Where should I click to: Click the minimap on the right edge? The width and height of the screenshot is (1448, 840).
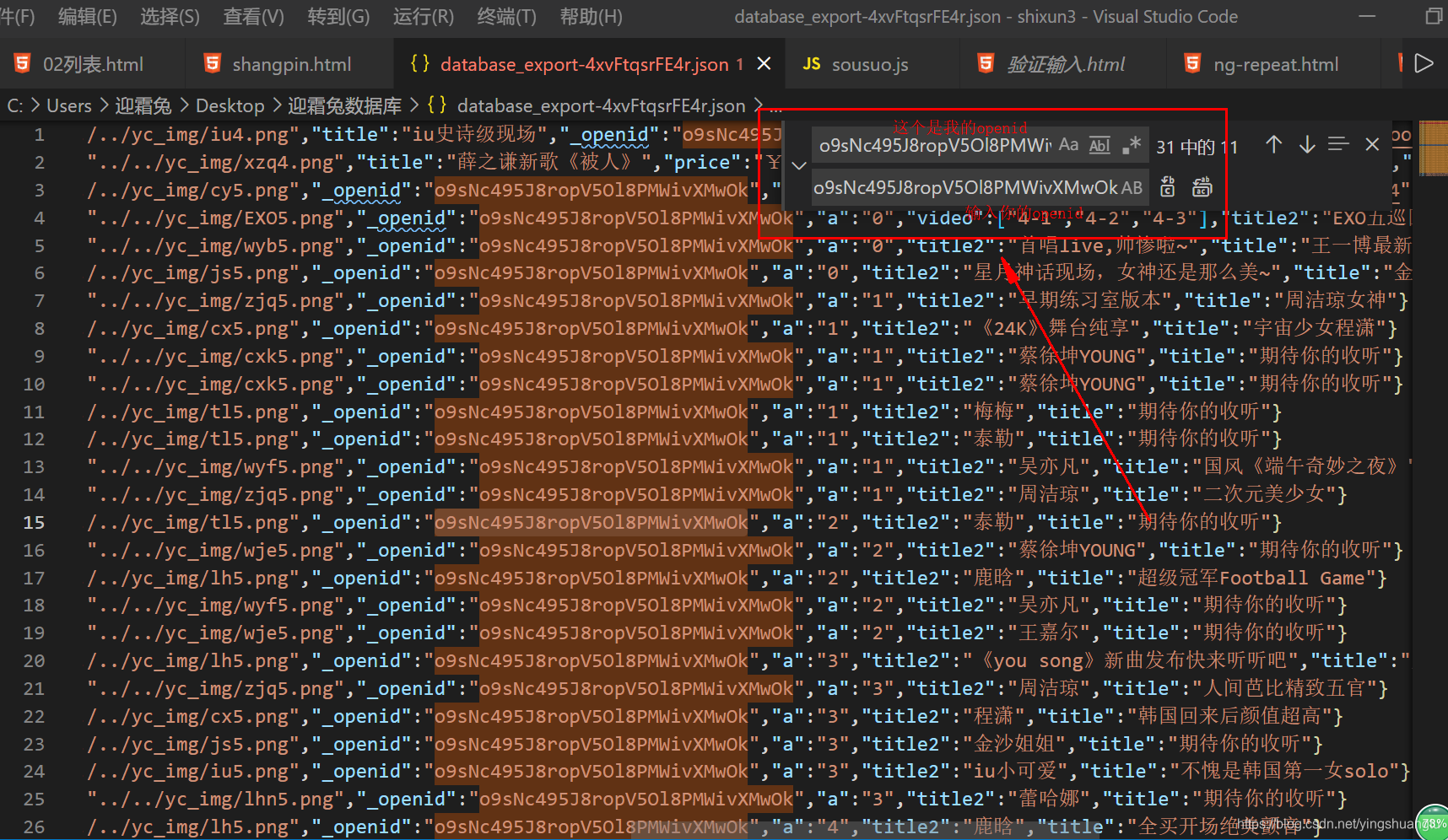[x=1433, y=148]
